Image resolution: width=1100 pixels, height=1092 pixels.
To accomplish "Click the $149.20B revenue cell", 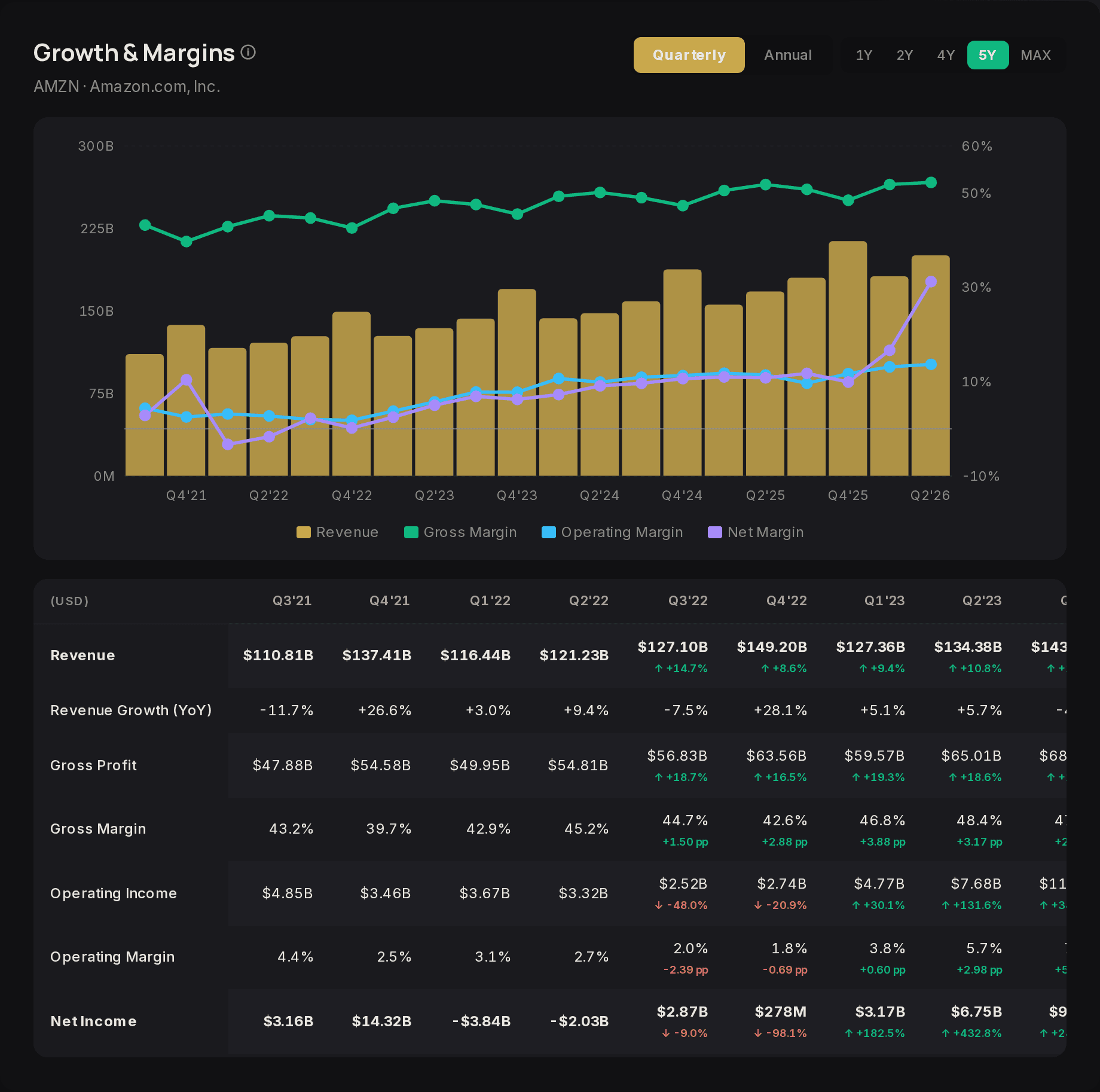I will [x=772, y=647].
